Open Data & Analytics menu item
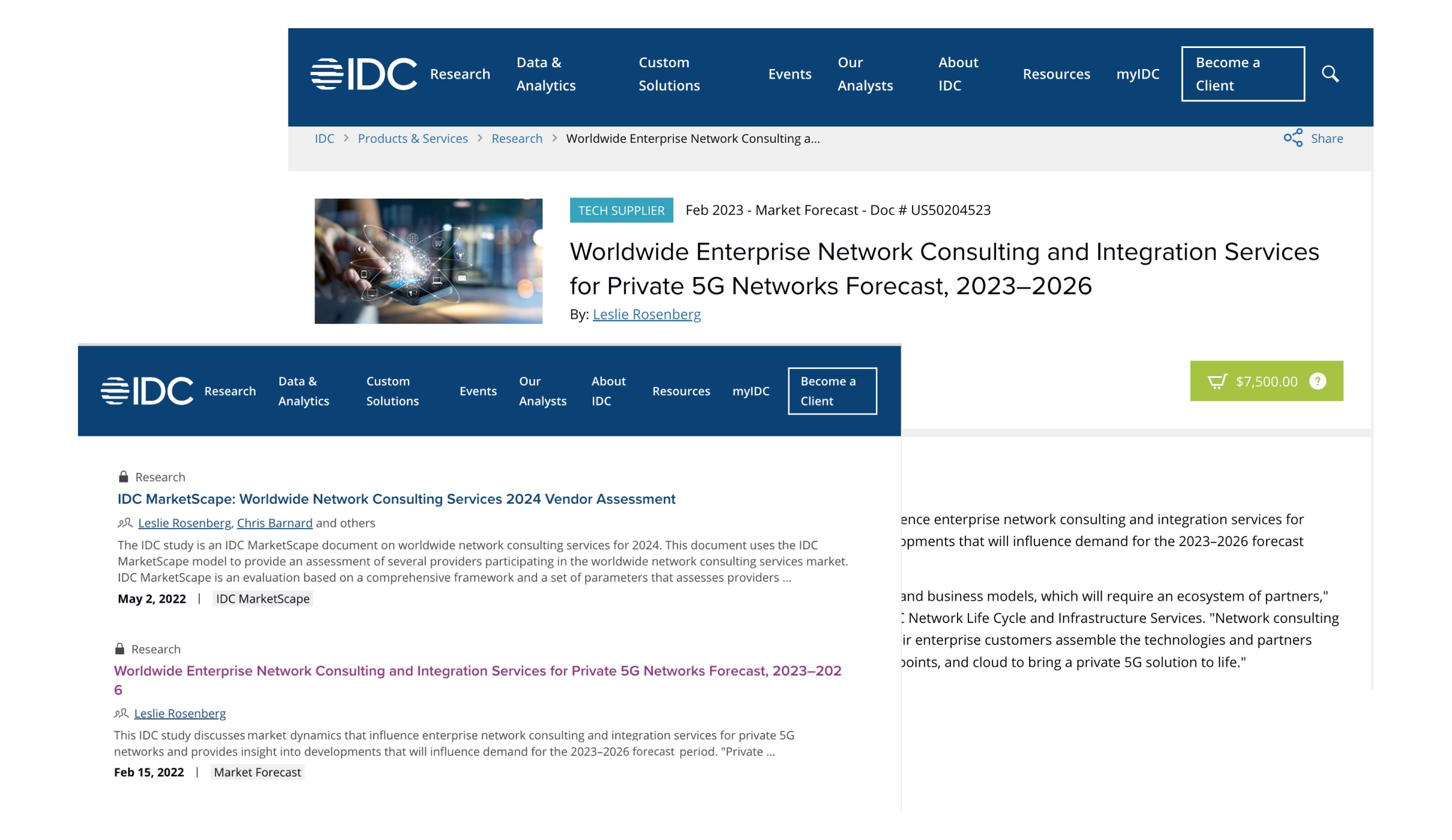 [546, 73]
